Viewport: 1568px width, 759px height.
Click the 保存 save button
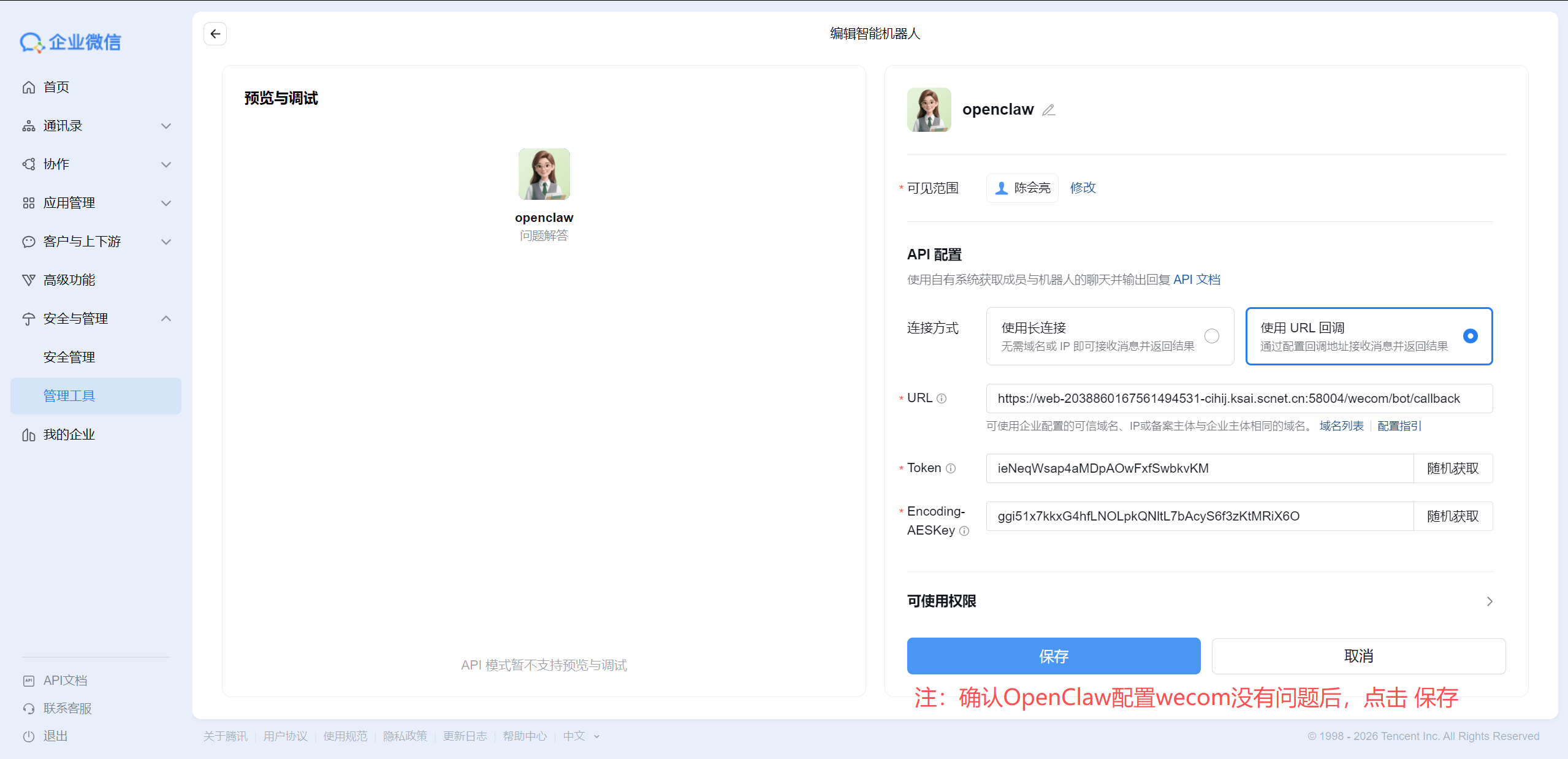tap(1053, 656)
